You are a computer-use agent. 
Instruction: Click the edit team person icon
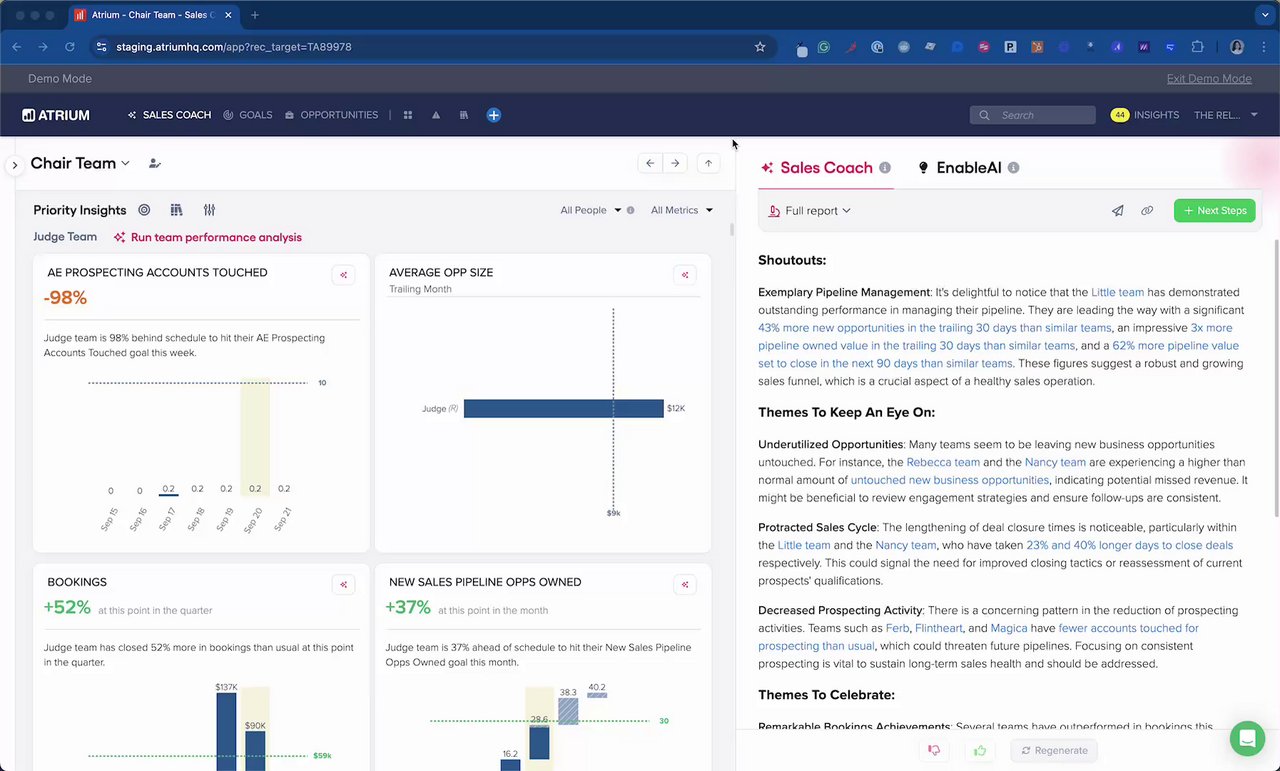coord(155,163)
